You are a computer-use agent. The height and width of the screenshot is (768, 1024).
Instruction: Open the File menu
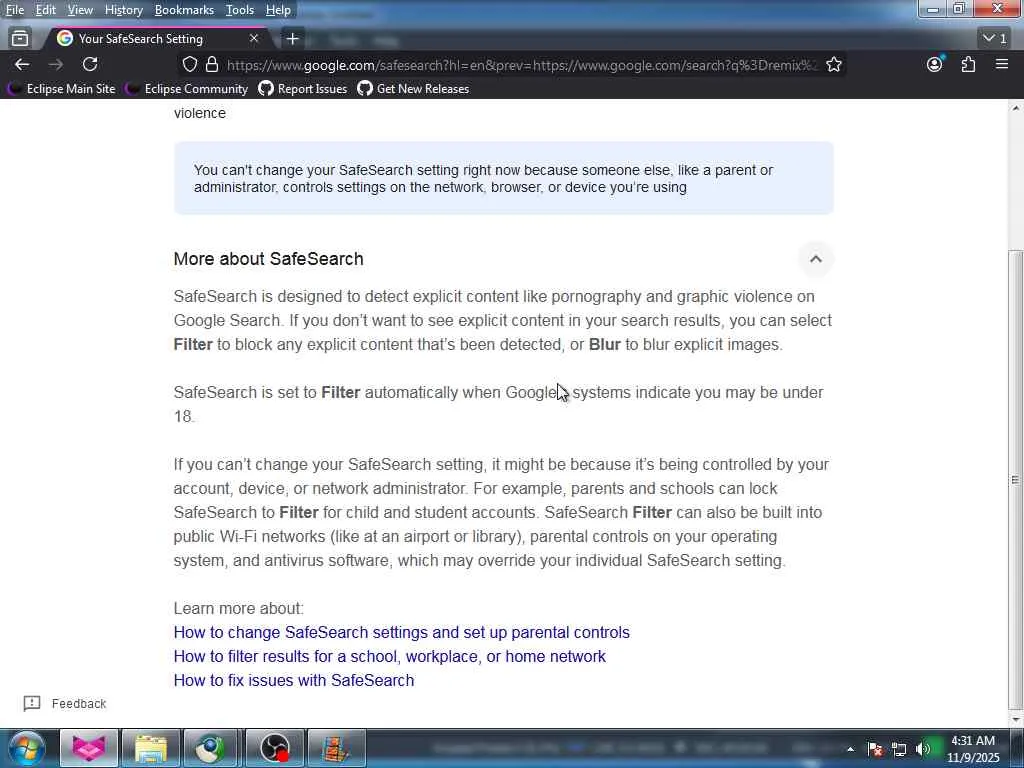point(14,10)
